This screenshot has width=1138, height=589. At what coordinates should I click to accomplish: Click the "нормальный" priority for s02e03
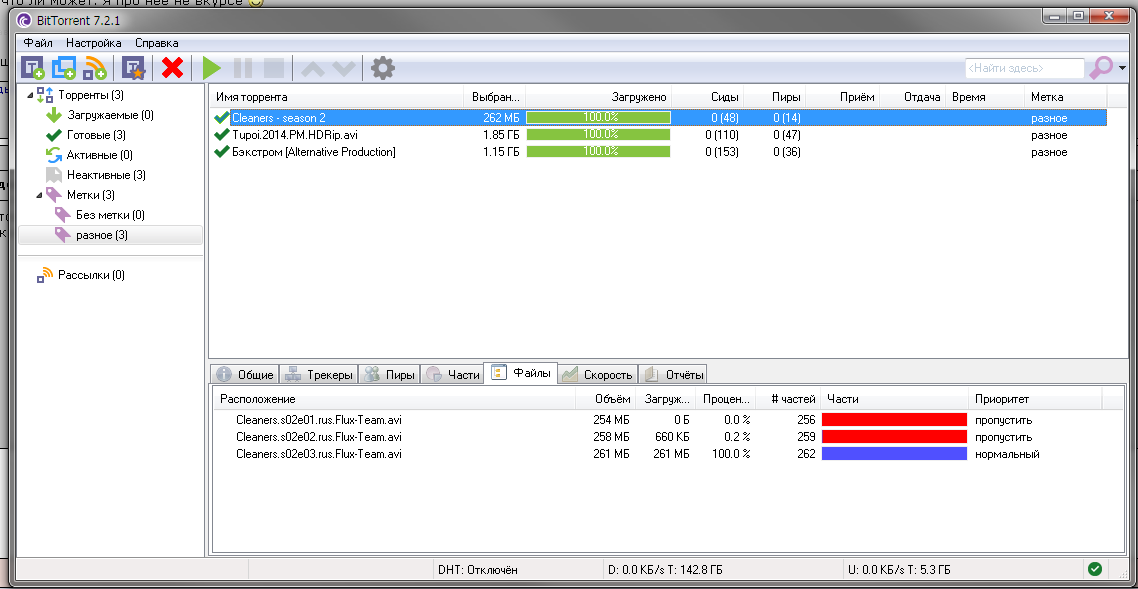pos(1007,454)
